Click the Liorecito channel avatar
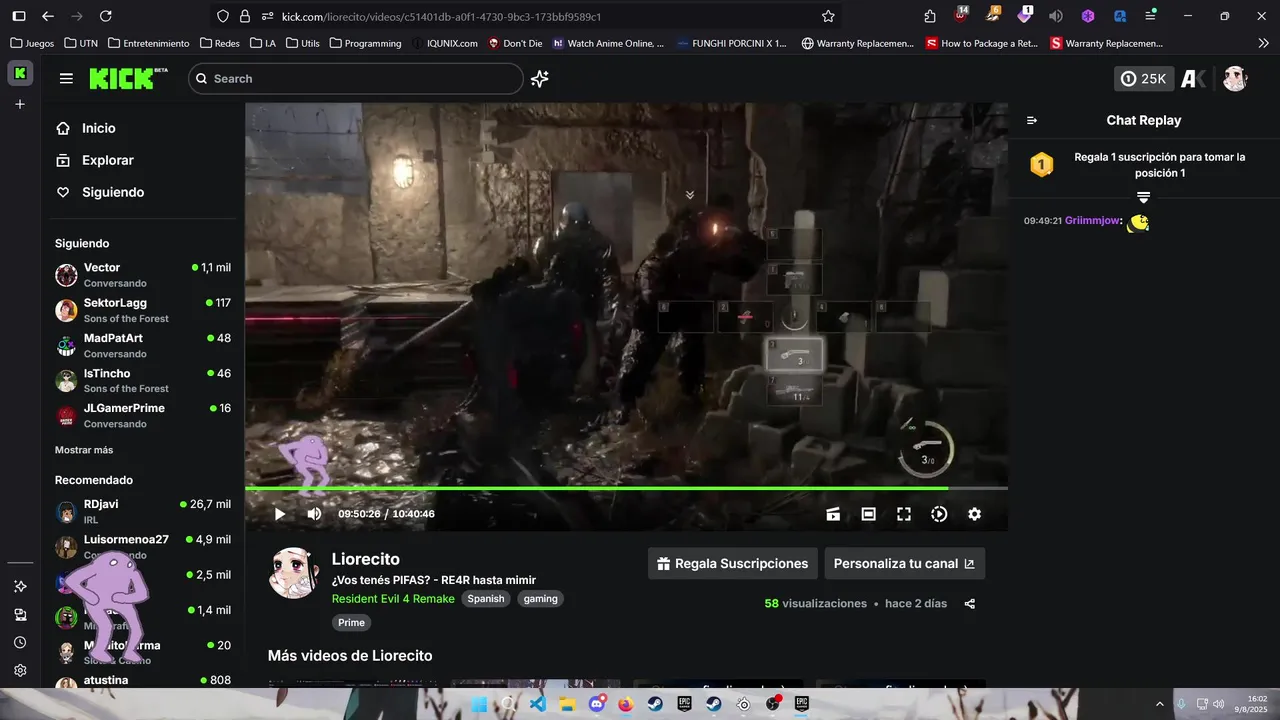This screenshot has width=1280, height=720. [x=294, y=572]
